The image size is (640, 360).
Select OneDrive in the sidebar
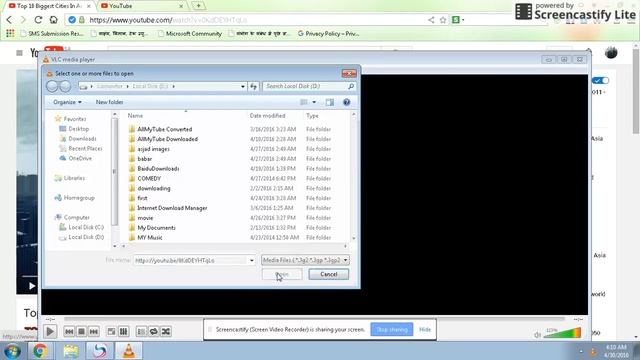(76, 158)
